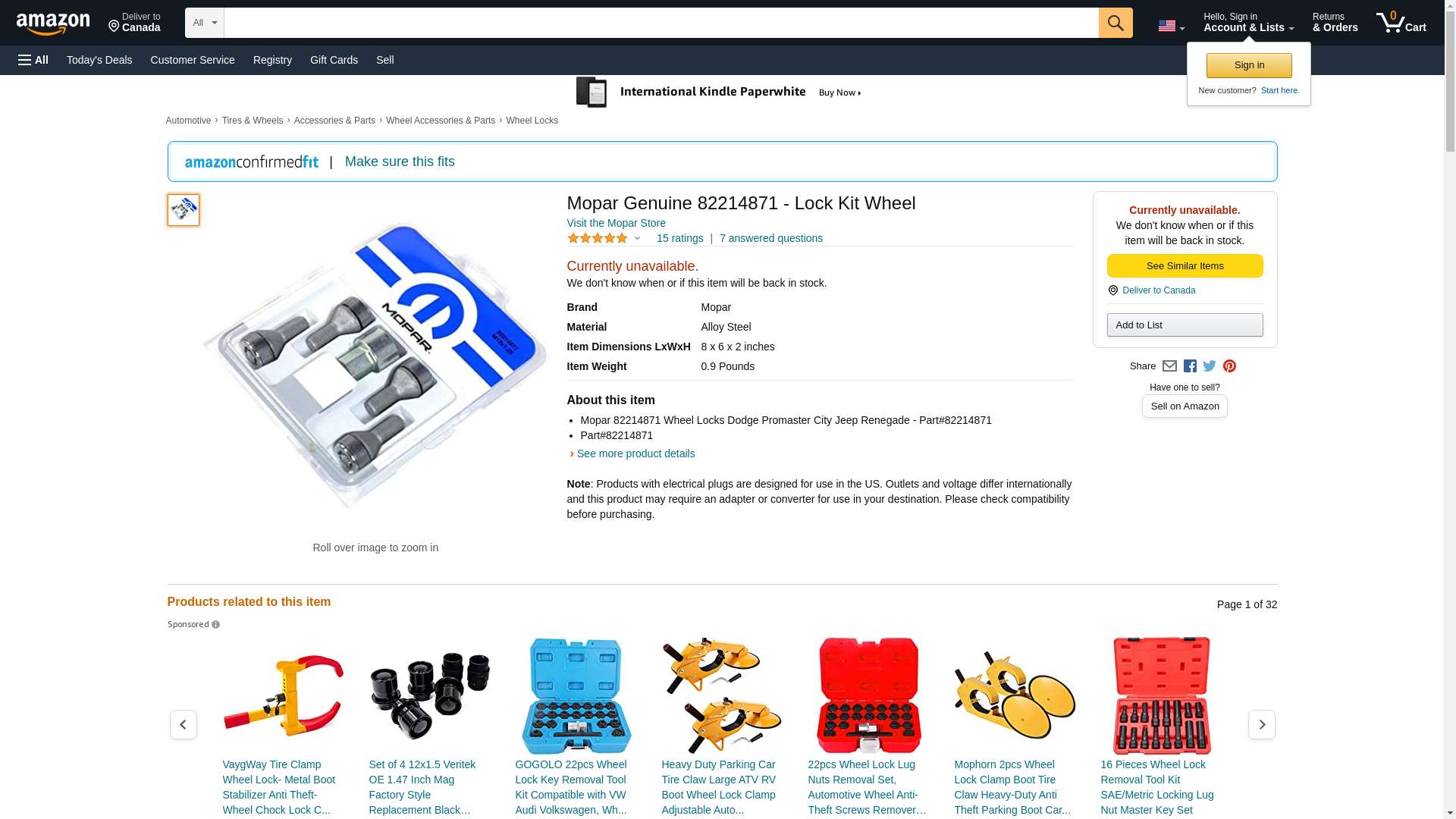Image resolution: width=1456 pixels, height=819 pixels.
Task: Go to Amazon home logo
Action: tap(53, 24)
